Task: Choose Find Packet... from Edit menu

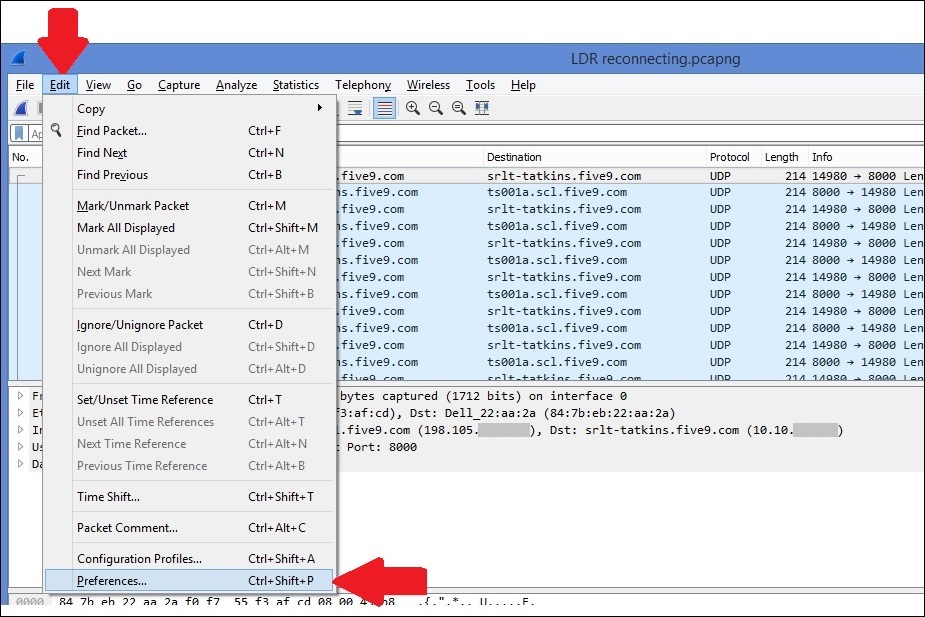Action: tap(189, 130)
